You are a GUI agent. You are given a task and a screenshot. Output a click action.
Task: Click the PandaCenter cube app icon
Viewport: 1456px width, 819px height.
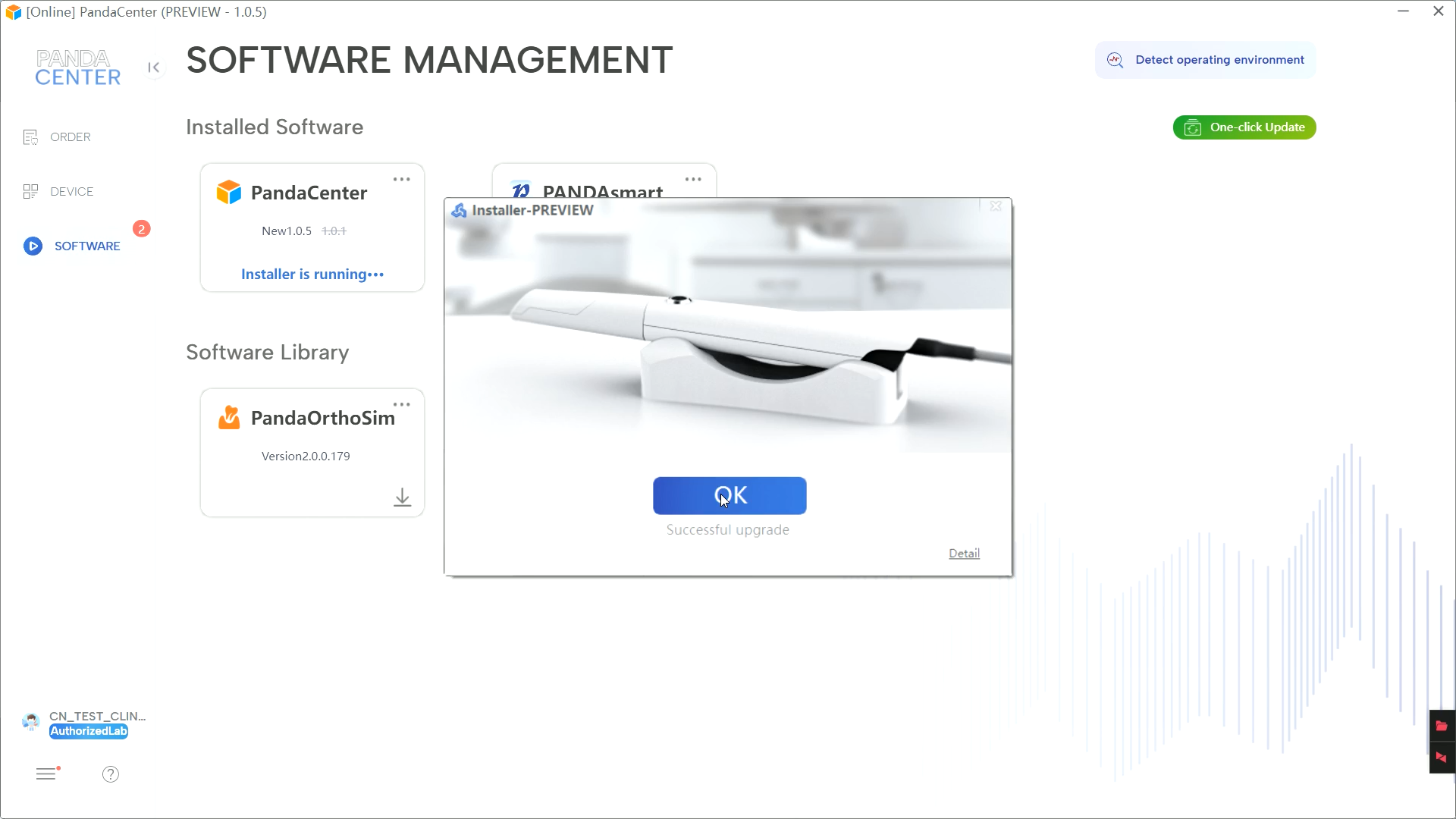pos(228,193)
